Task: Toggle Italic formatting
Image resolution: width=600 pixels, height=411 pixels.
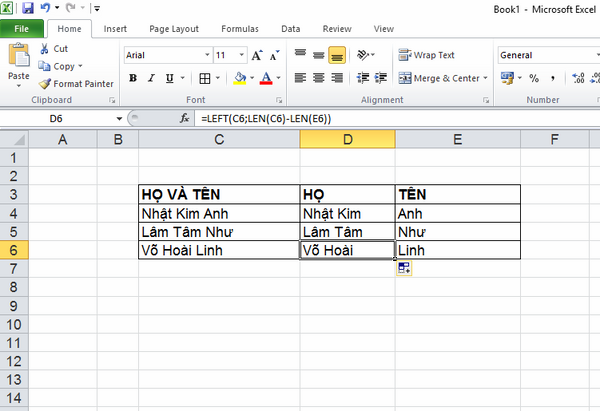Action: coord(151,78)
